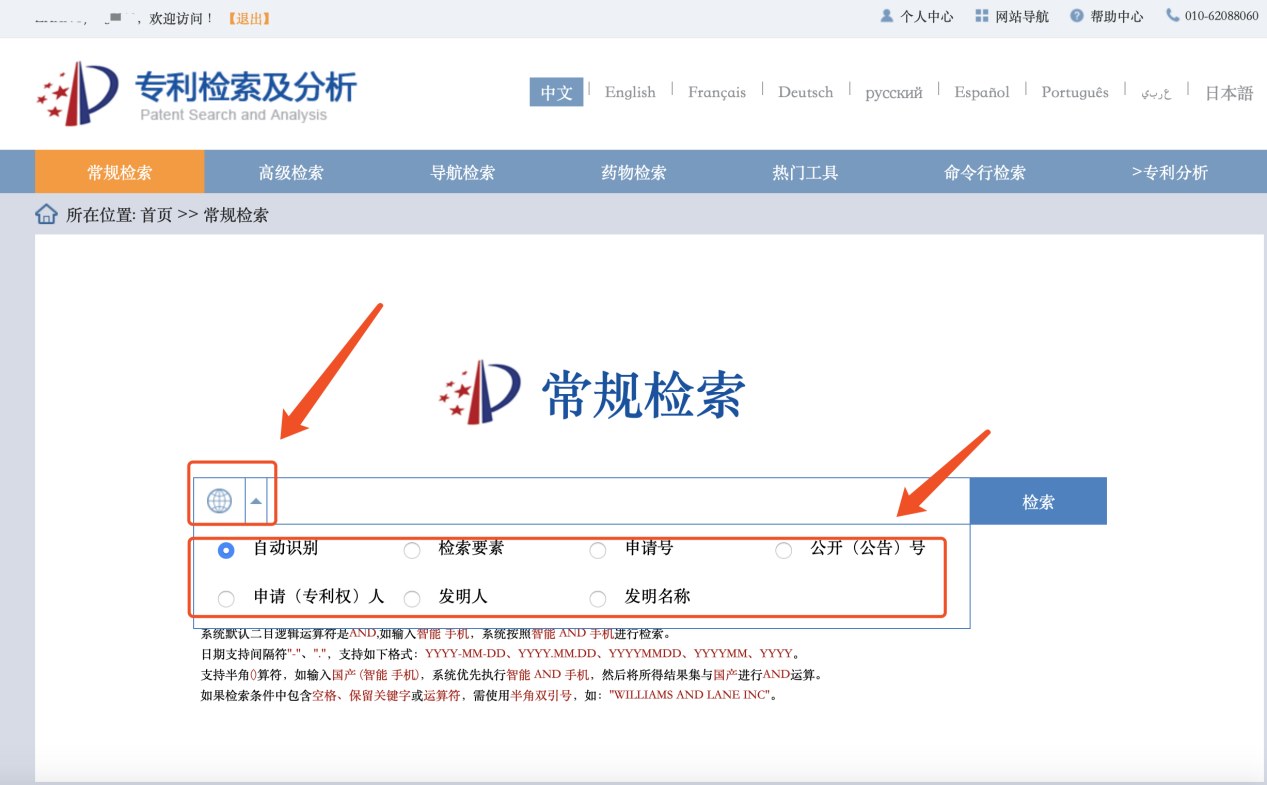The height and width of the screenshot is (785, 1267).
Task: Click the 网站导航 grid icon
Action: click(981, 16)
